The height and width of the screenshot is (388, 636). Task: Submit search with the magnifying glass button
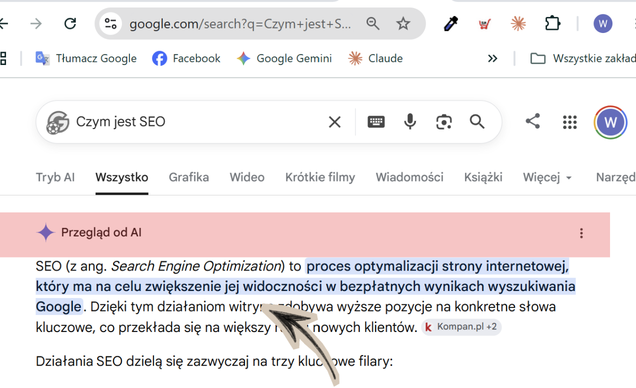tap(477, 122)
